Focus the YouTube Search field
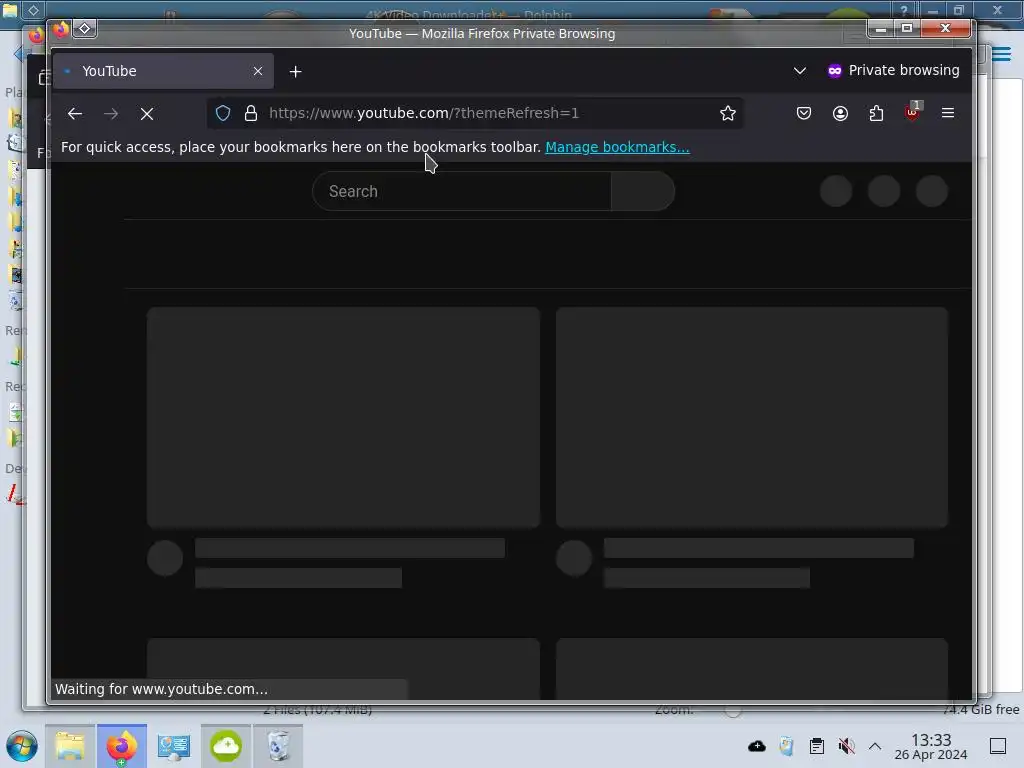The image size is (1024, 768). pyautogui.click(x=462, y=191)
